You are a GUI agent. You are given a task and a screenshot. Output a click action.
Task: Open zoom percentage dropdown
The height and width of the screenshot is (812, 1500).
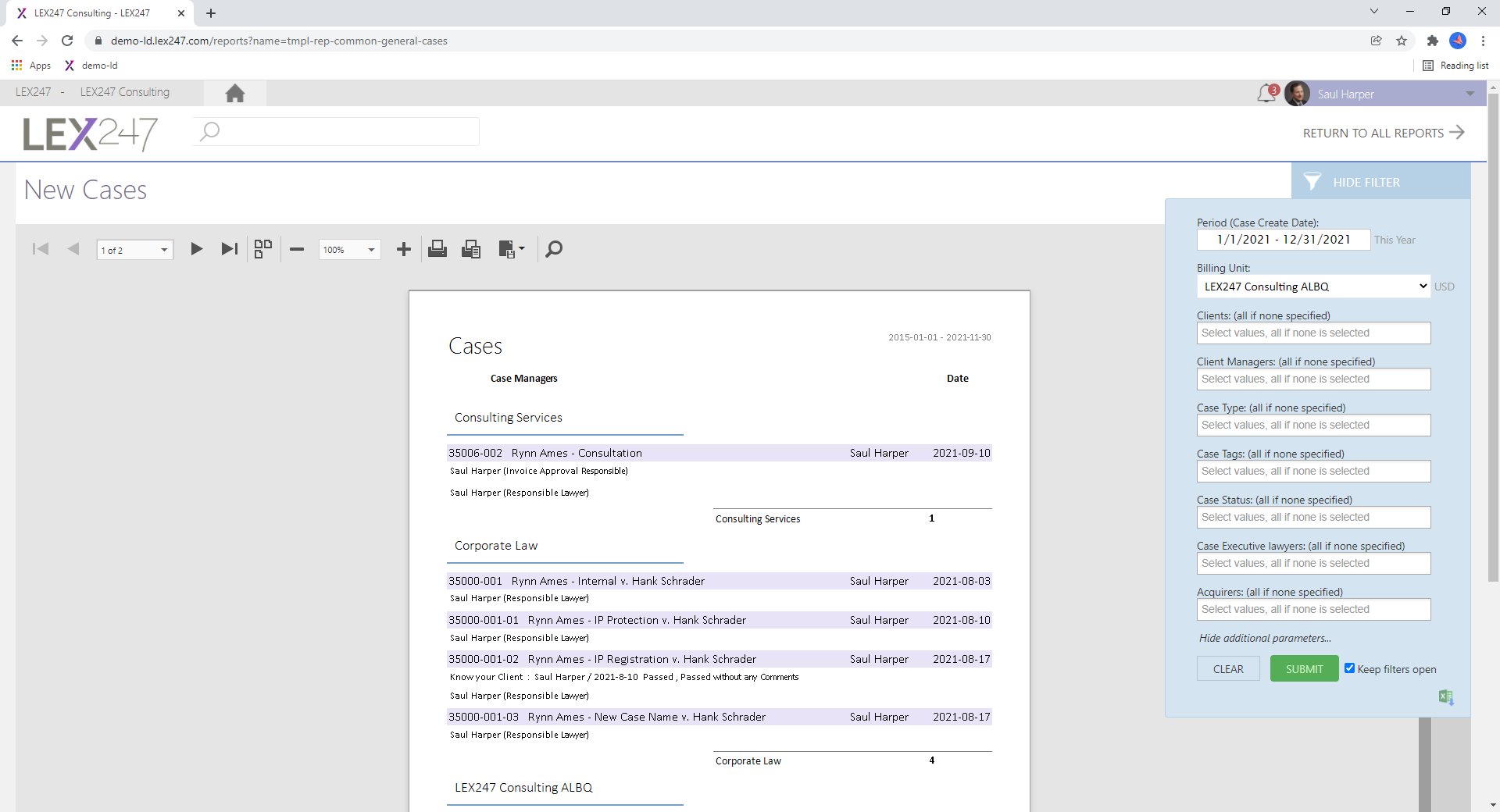point(349,250)
